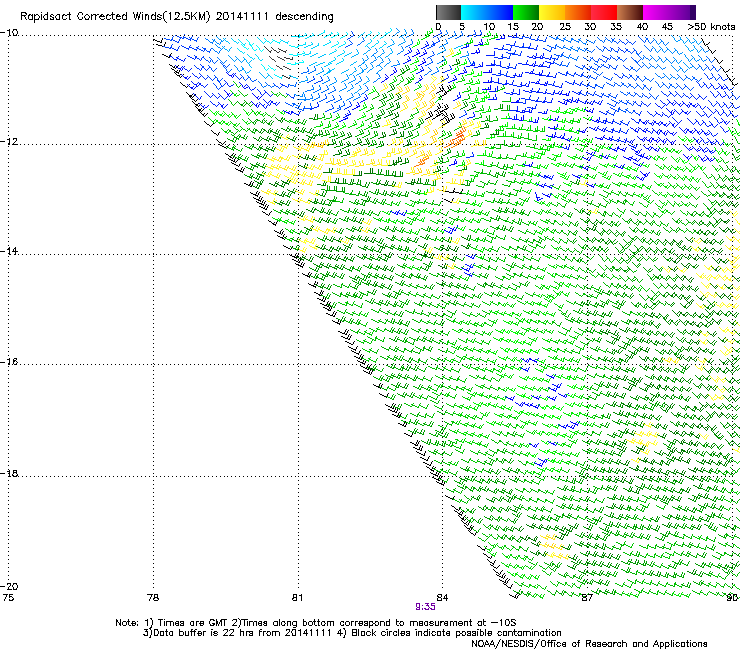Screen dimensions: 740x650
Task: Click the latitude label '-16'
Action: point(9,362)
